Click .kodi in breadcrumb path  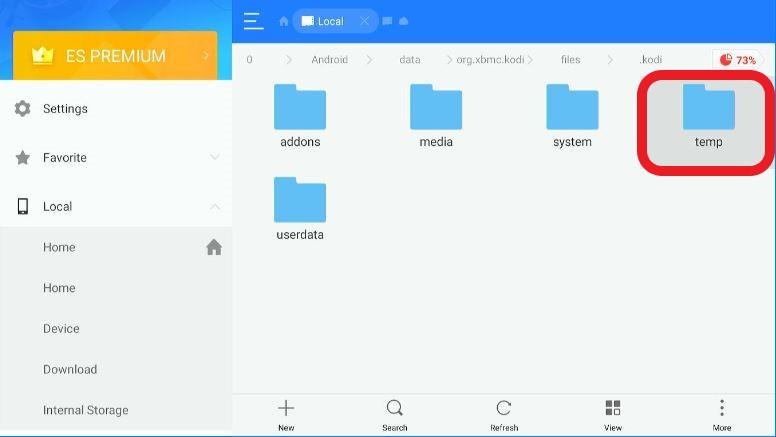(x=650, y=60)
